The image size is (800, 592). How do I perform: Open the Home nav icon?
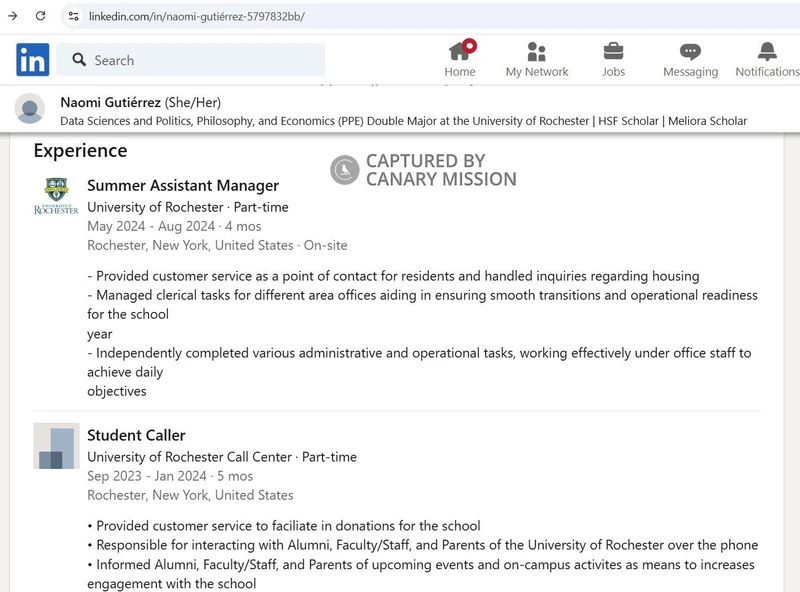point(462,51)
